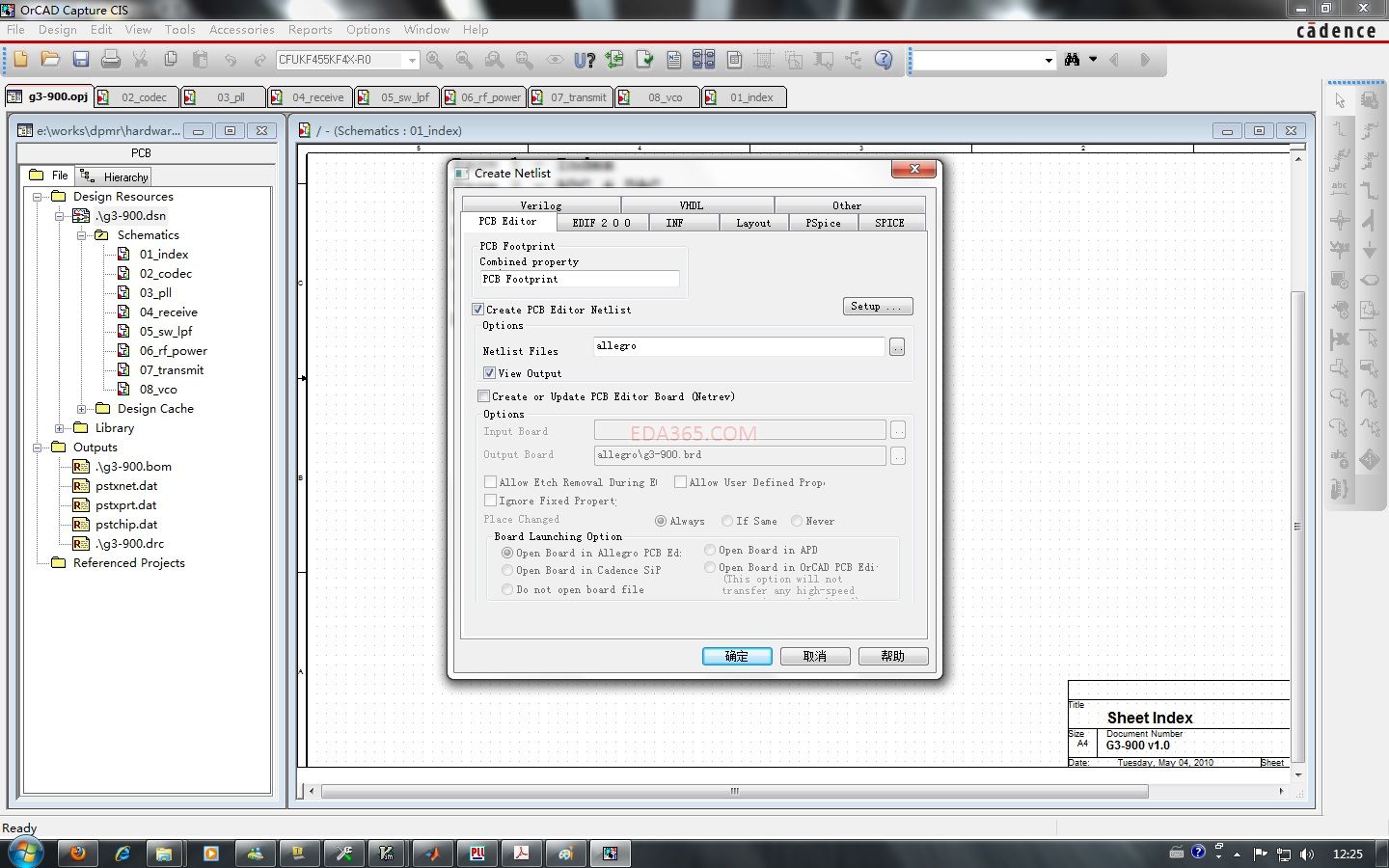The height and width of the screenshot is (868, 1389).
Task: Select the g3-900.bom output file
Action: tap(133, 467)
